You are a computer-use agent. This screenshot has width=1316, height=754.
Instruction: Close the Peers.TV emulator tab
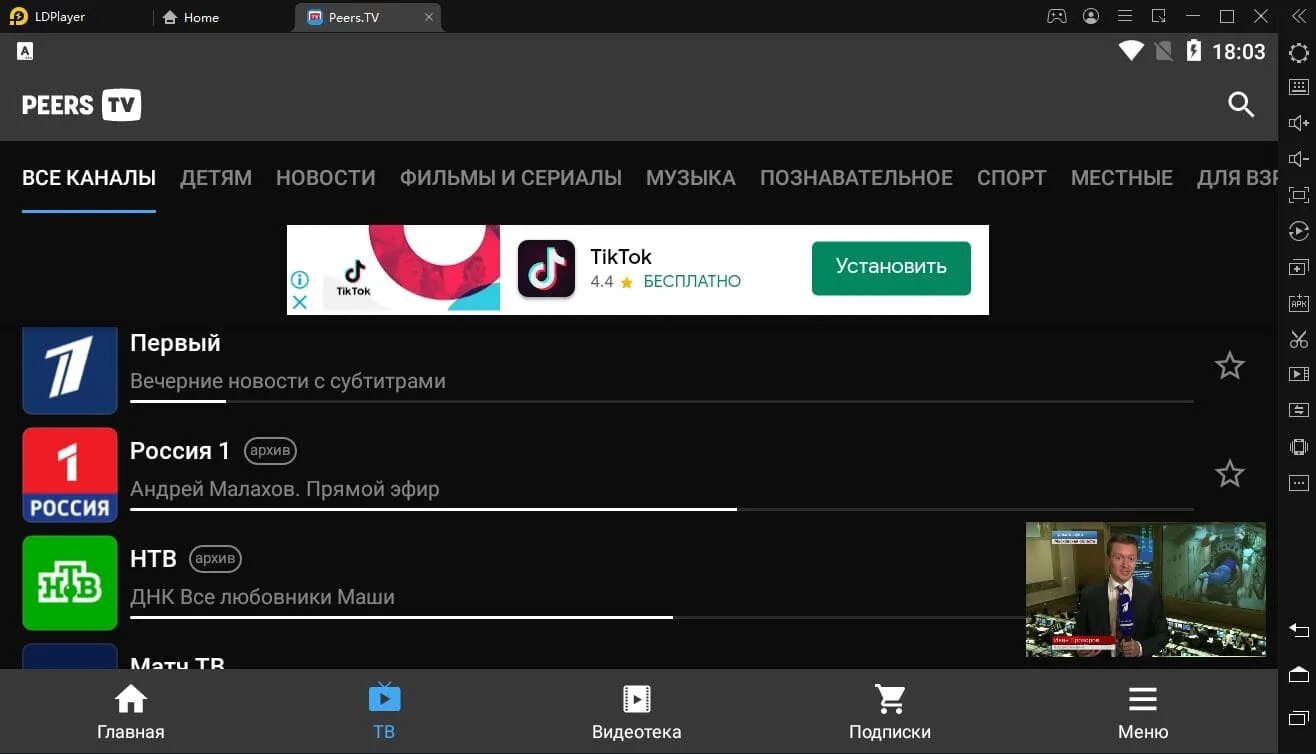(429, 17)
